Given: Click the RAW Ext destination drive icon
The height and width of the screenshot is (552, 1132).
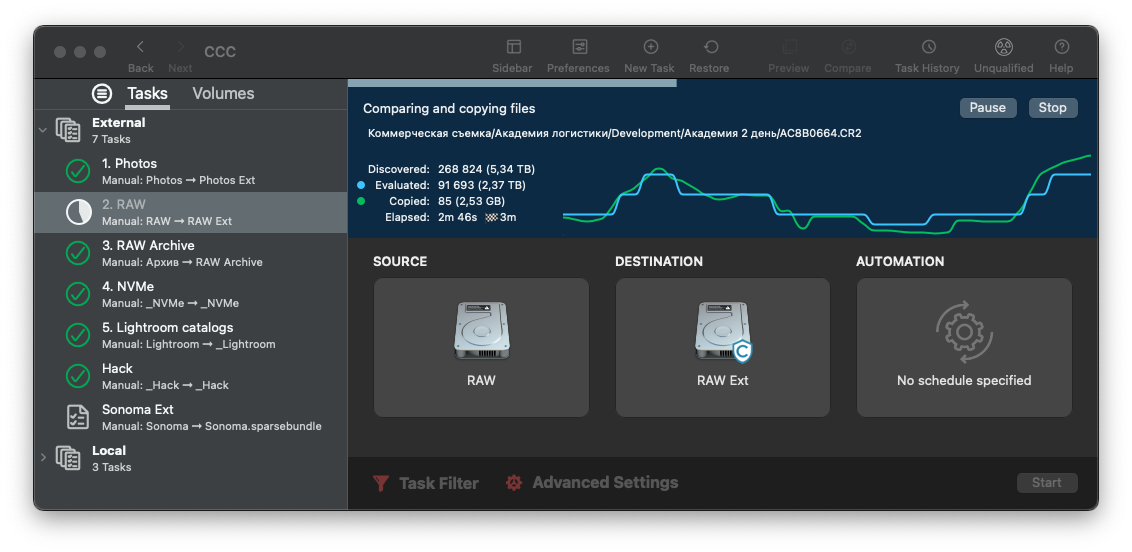Looking at the screenshot, I should click(x=723, y=331).
